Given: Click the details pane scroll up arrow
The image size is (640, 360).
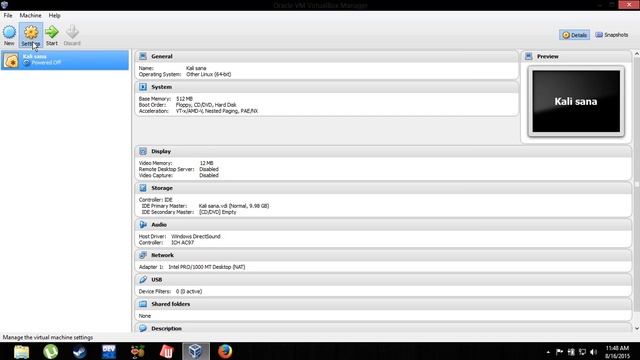Looking at the screenshot, I should pyautogui.click(x=636, y=54).
